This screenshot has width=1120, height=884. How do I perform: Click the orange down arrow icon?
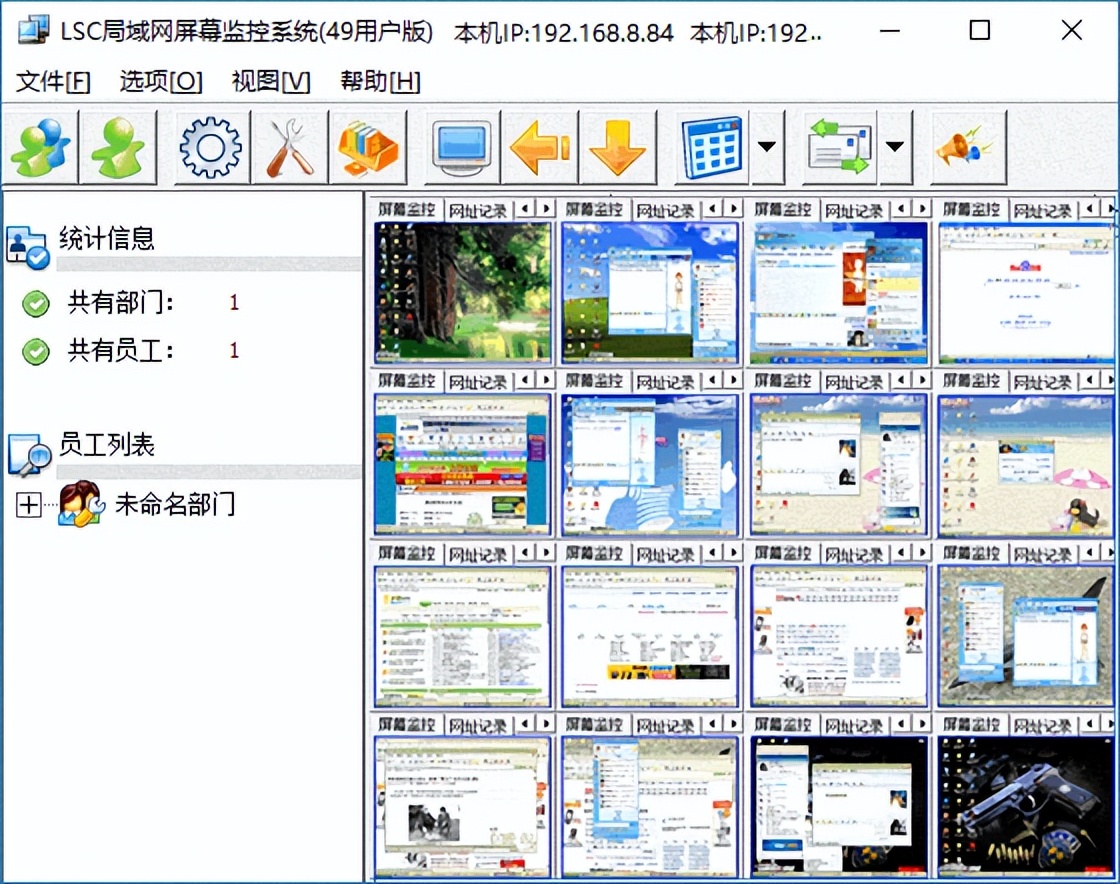(x=617, y=148)
